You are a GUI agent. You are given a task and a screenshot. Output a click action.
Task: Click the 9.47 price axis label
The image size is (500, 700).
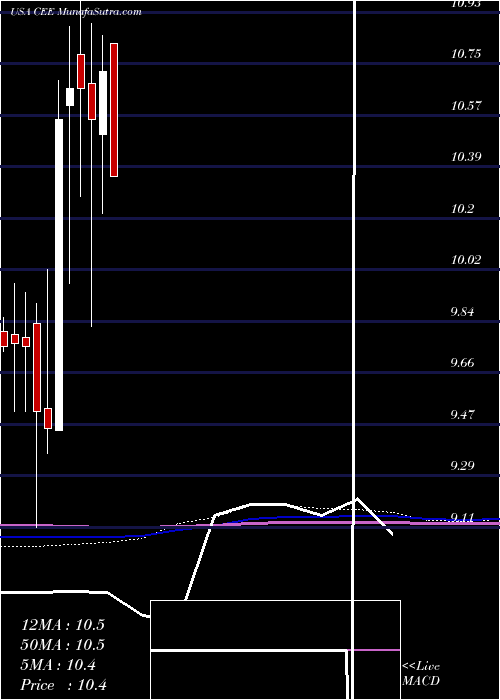point(462,414)
